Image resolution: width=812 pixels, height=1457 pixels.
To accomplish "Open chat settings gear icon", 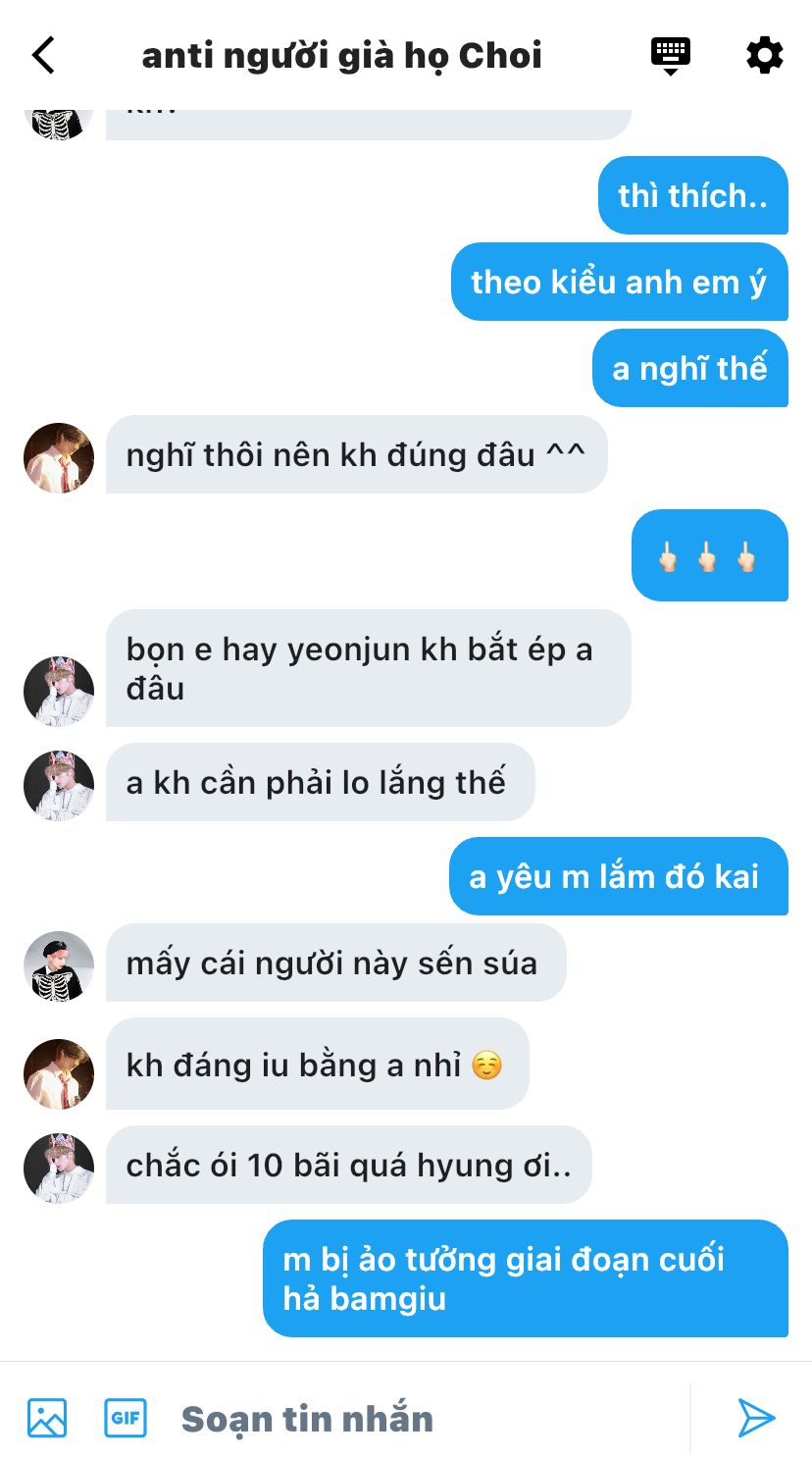I will click(x=765, y=55).
